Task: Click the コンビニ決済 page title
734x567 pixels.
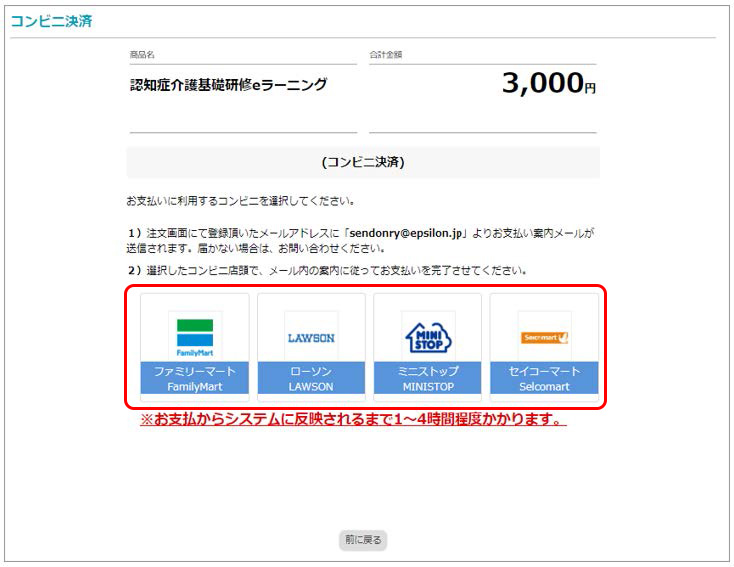Action: 52,21
